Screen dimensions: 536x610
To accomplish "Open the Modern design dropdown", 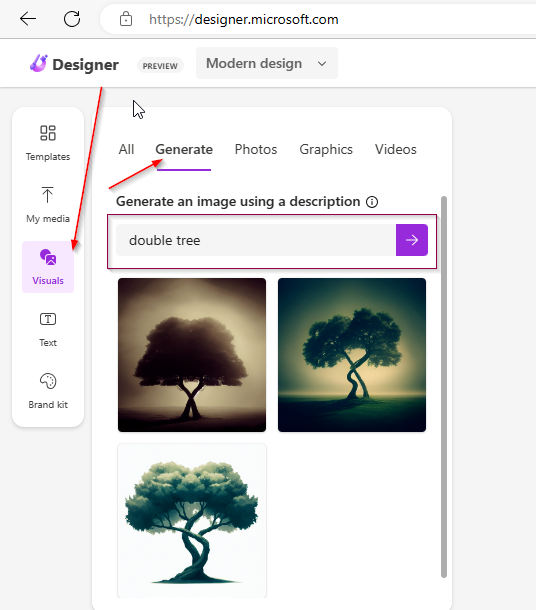I will [x=266, y=63].
